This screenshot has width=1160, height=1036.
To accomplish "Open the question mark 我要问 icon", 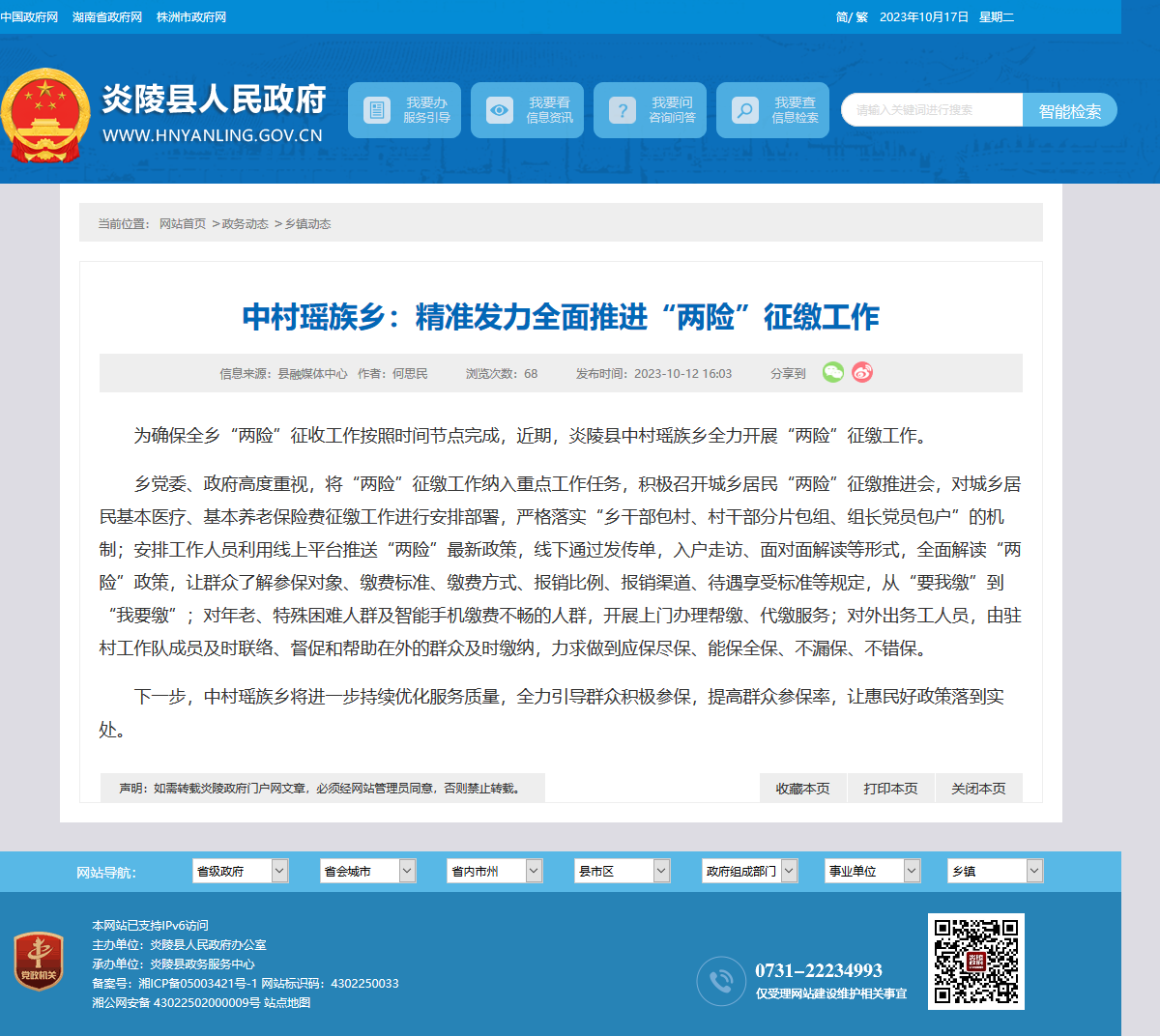I will point(622,110).
